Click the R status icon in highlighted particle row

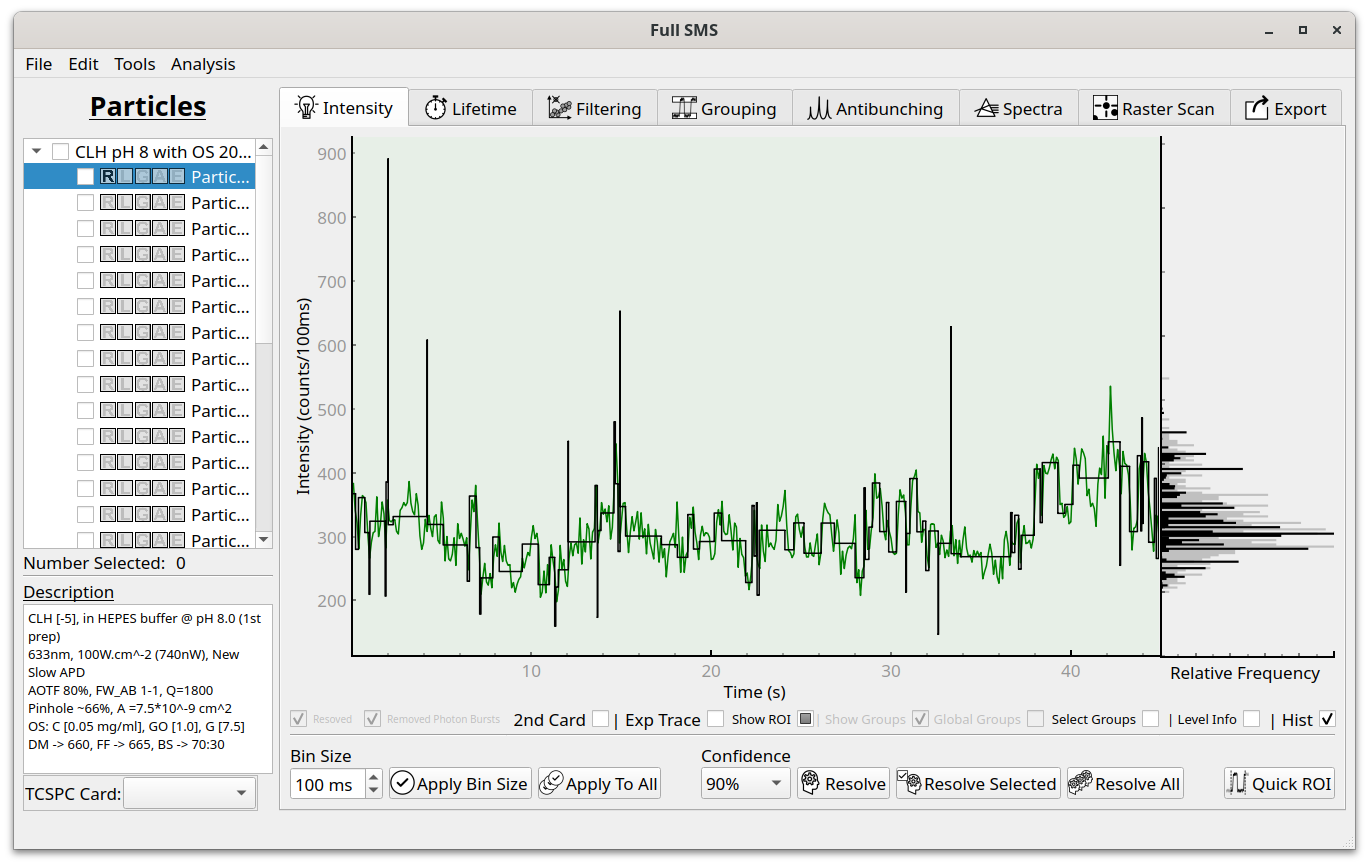[108, 177]
